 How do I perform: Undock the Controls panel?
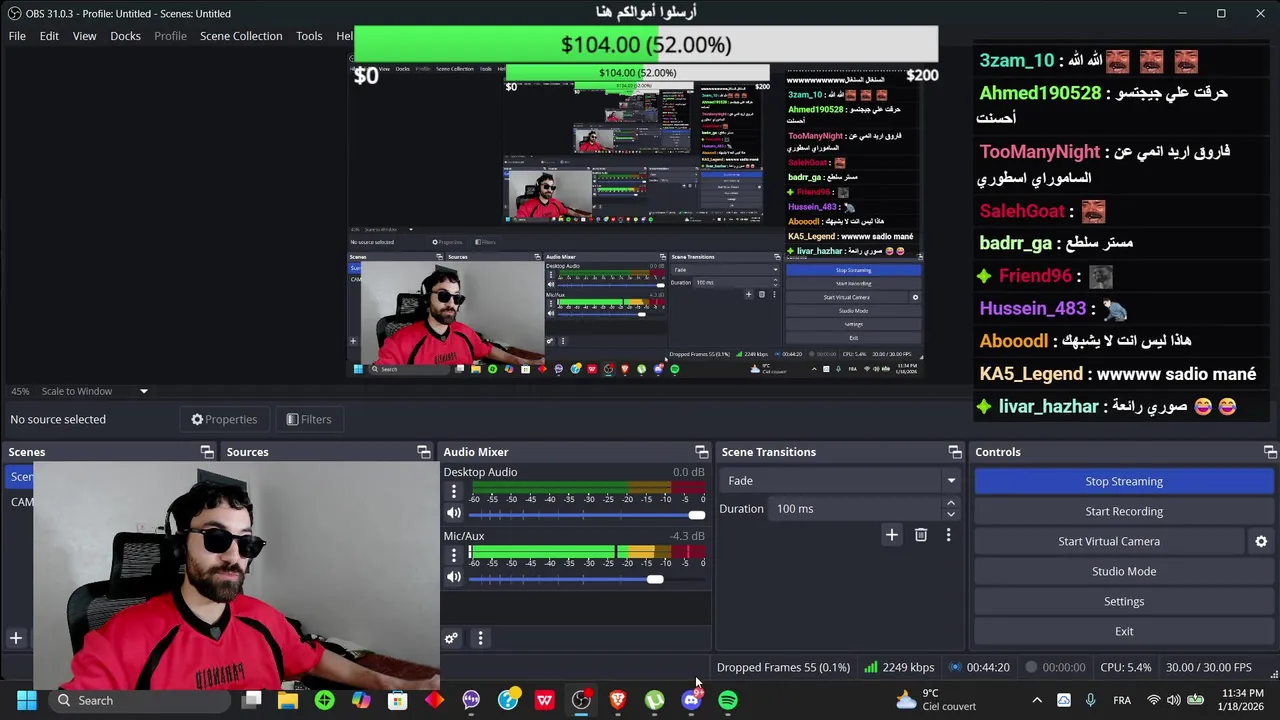(1269, 452)
